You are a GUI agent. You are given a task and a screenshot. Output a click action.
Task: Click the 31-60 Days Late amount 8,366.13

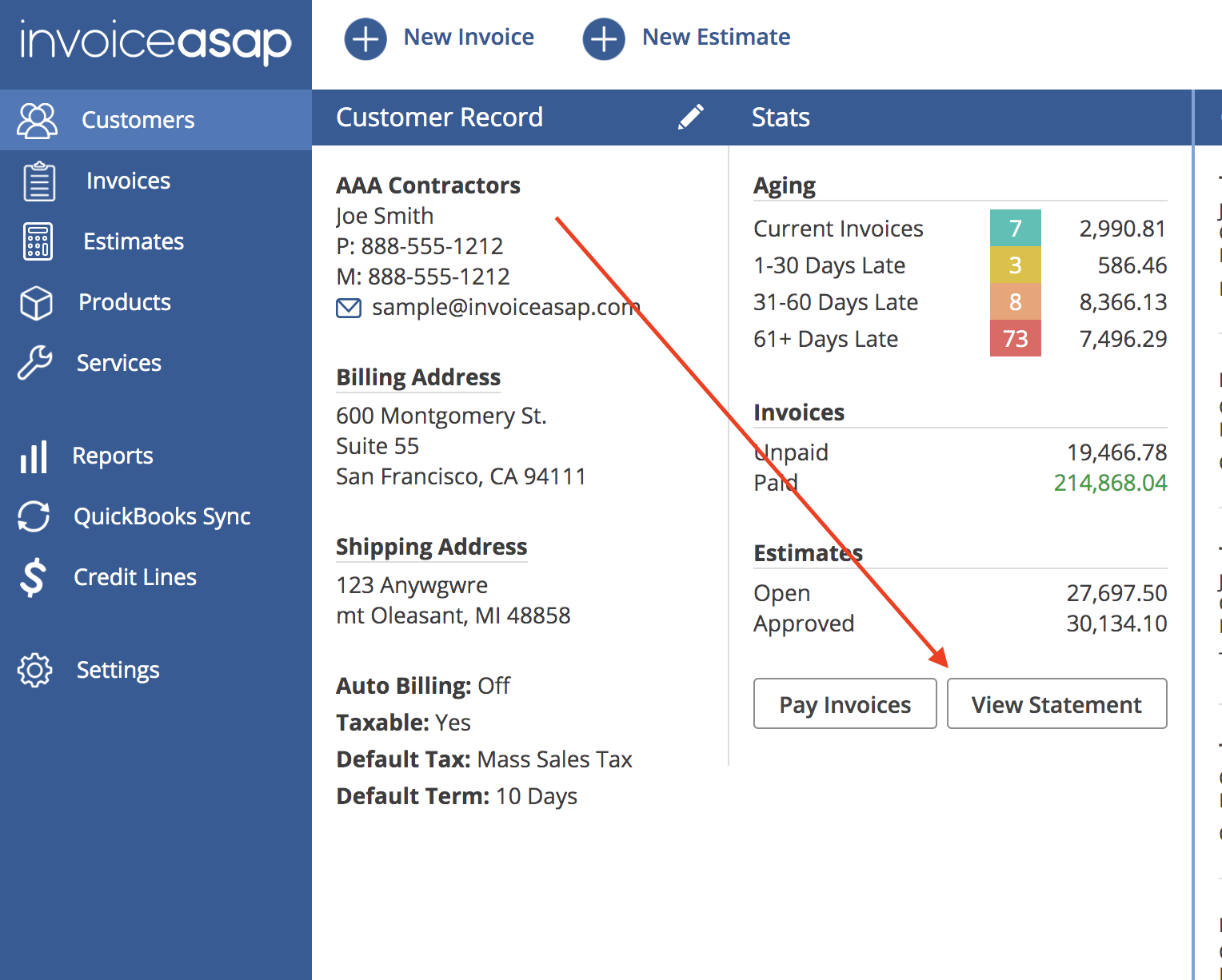[1123, 302]
